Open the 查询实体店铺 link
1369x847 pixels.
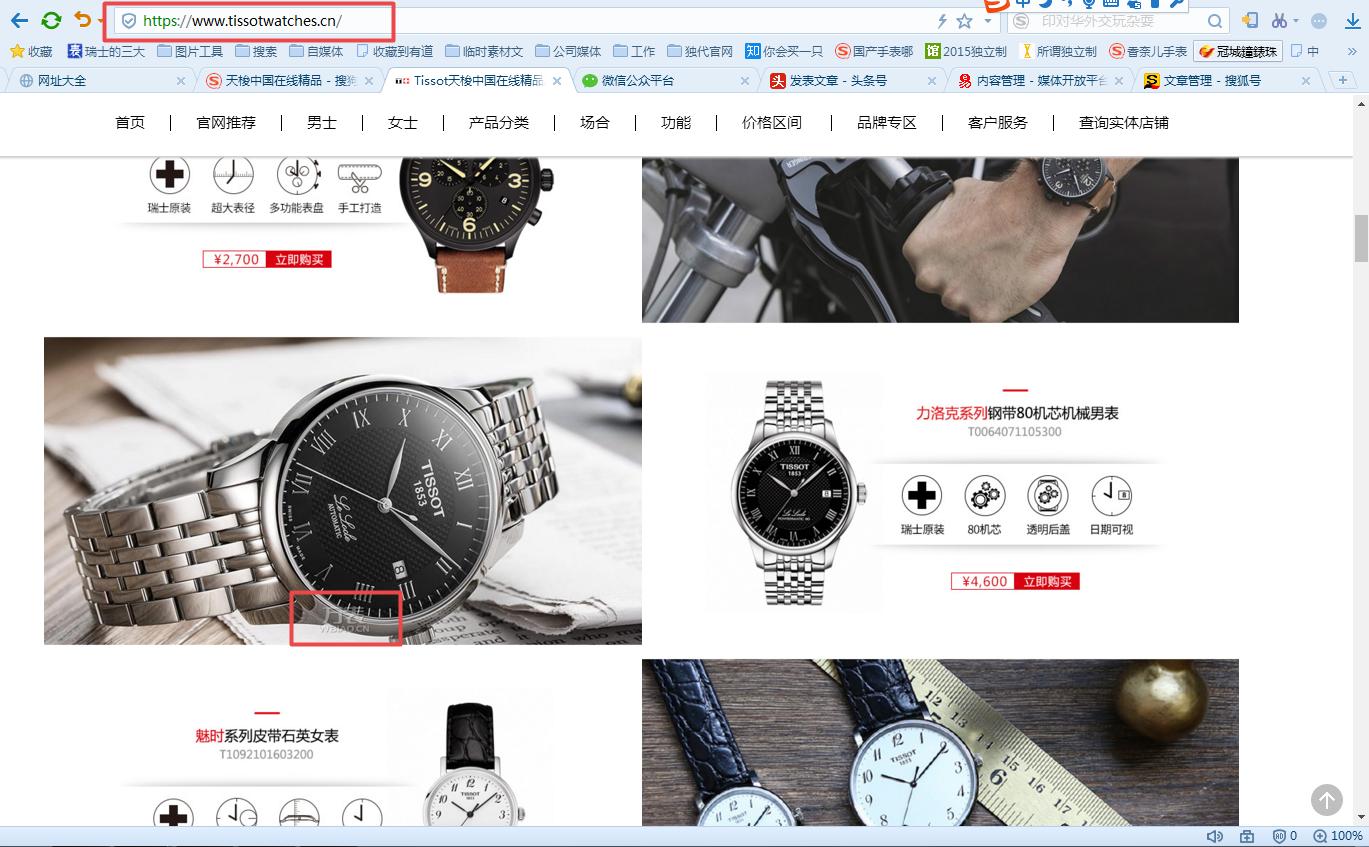tap(1122, 122)
